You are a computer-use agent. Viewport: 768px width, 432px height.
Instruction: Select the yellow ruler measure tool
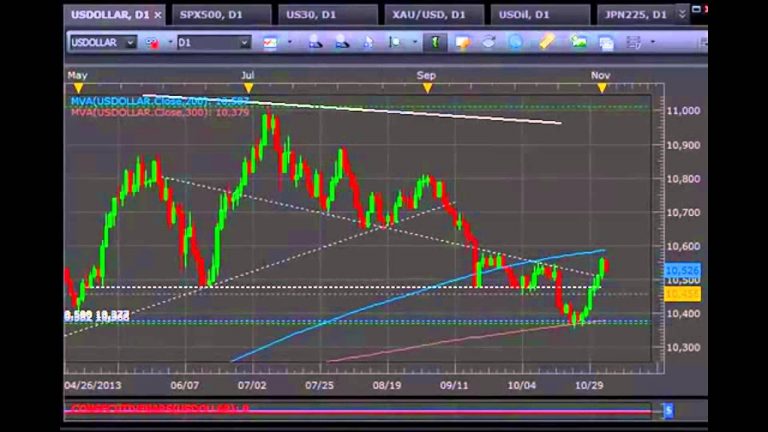click(546, 43)
